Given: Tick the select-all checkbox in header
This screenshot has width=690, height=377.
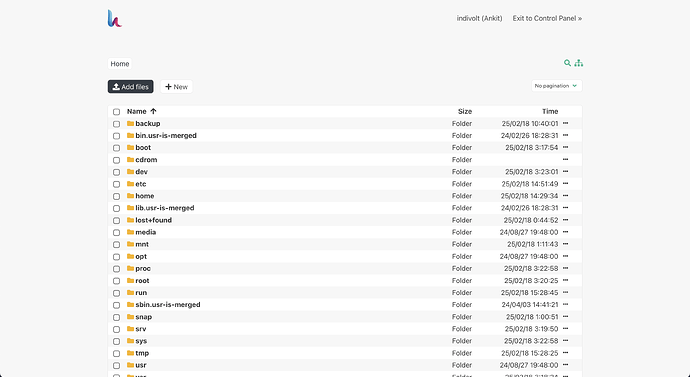Looking at the screenshot, I should (116, 112).
